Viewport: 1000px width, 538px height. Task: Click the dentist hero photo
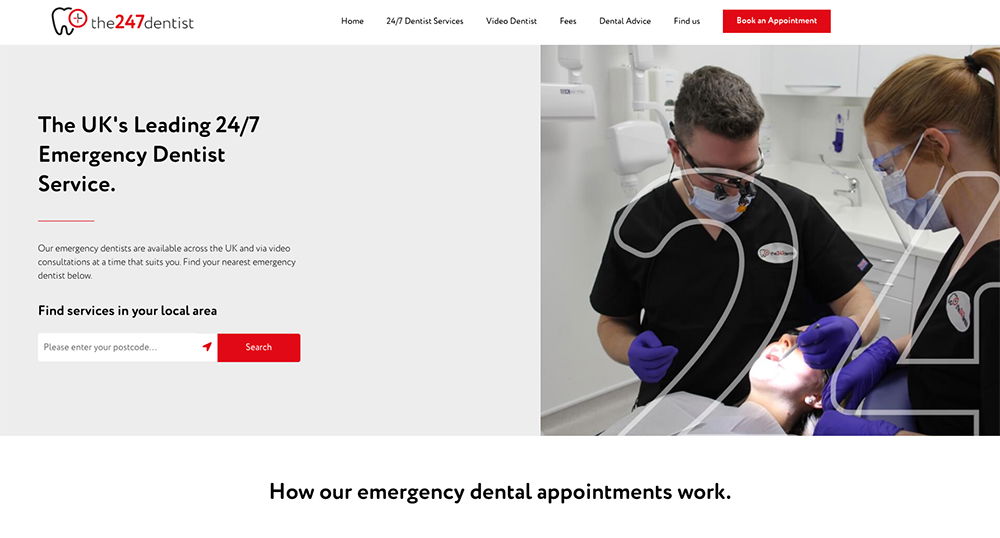[770, 240]
